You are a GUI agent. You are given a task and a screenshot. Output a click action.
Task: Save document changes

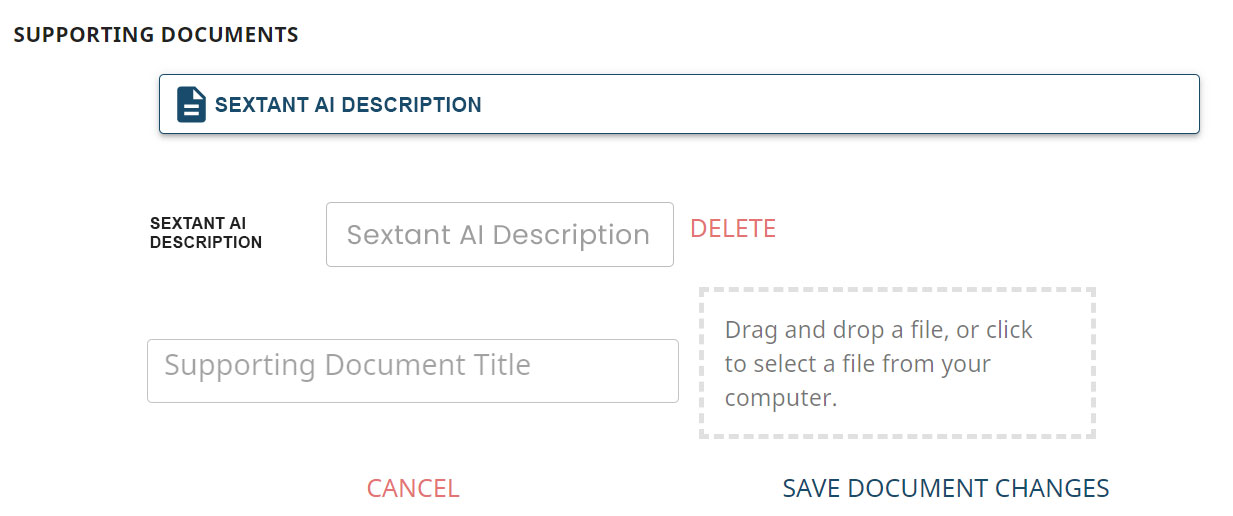(945, 488)
